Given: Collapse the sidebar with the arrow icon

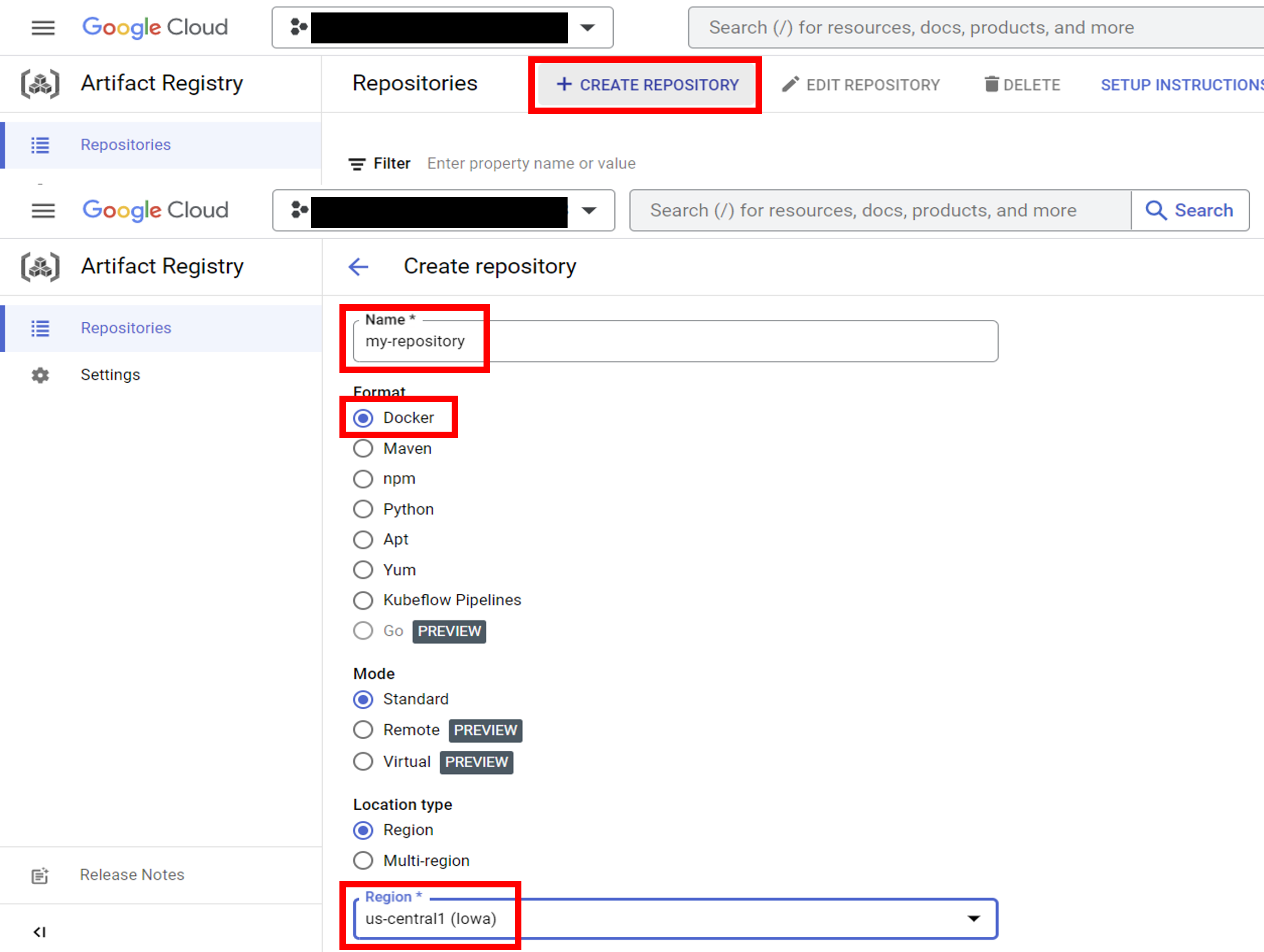Looking at the screenshot, I should [x=39, y=931].
